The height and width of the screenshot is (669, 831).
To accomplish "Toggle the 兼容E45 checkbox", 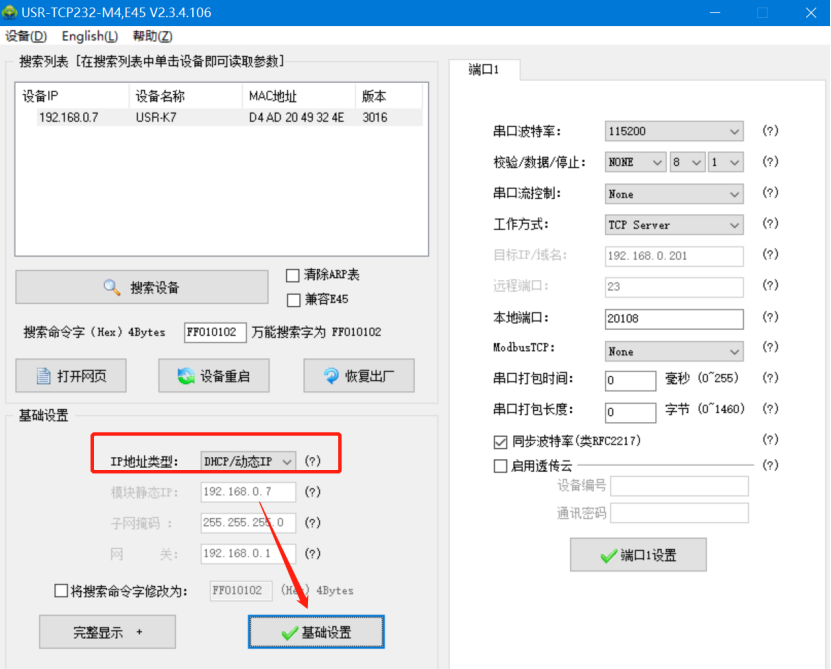I will click(293, 299).
